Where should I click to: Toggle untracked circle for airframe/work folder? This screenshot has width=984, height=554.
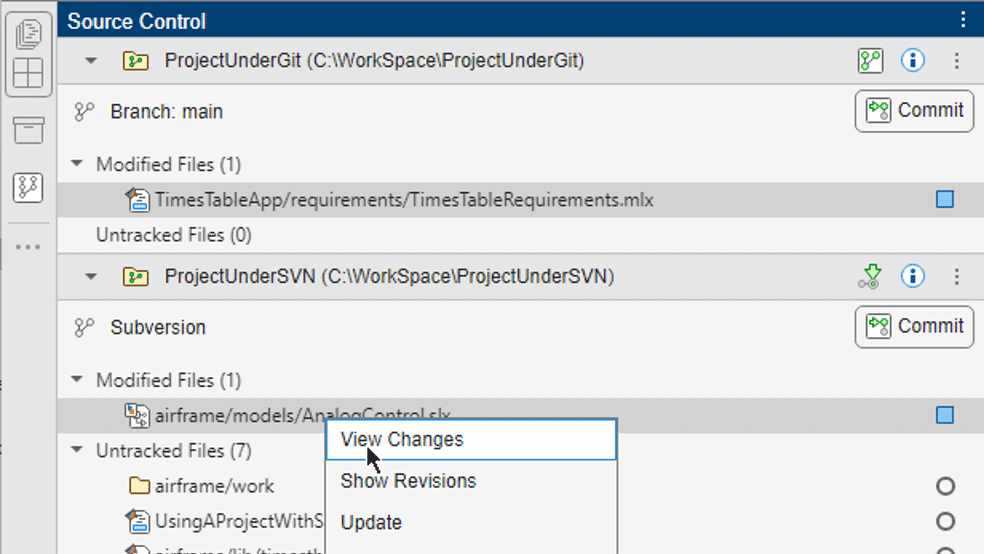945,487
